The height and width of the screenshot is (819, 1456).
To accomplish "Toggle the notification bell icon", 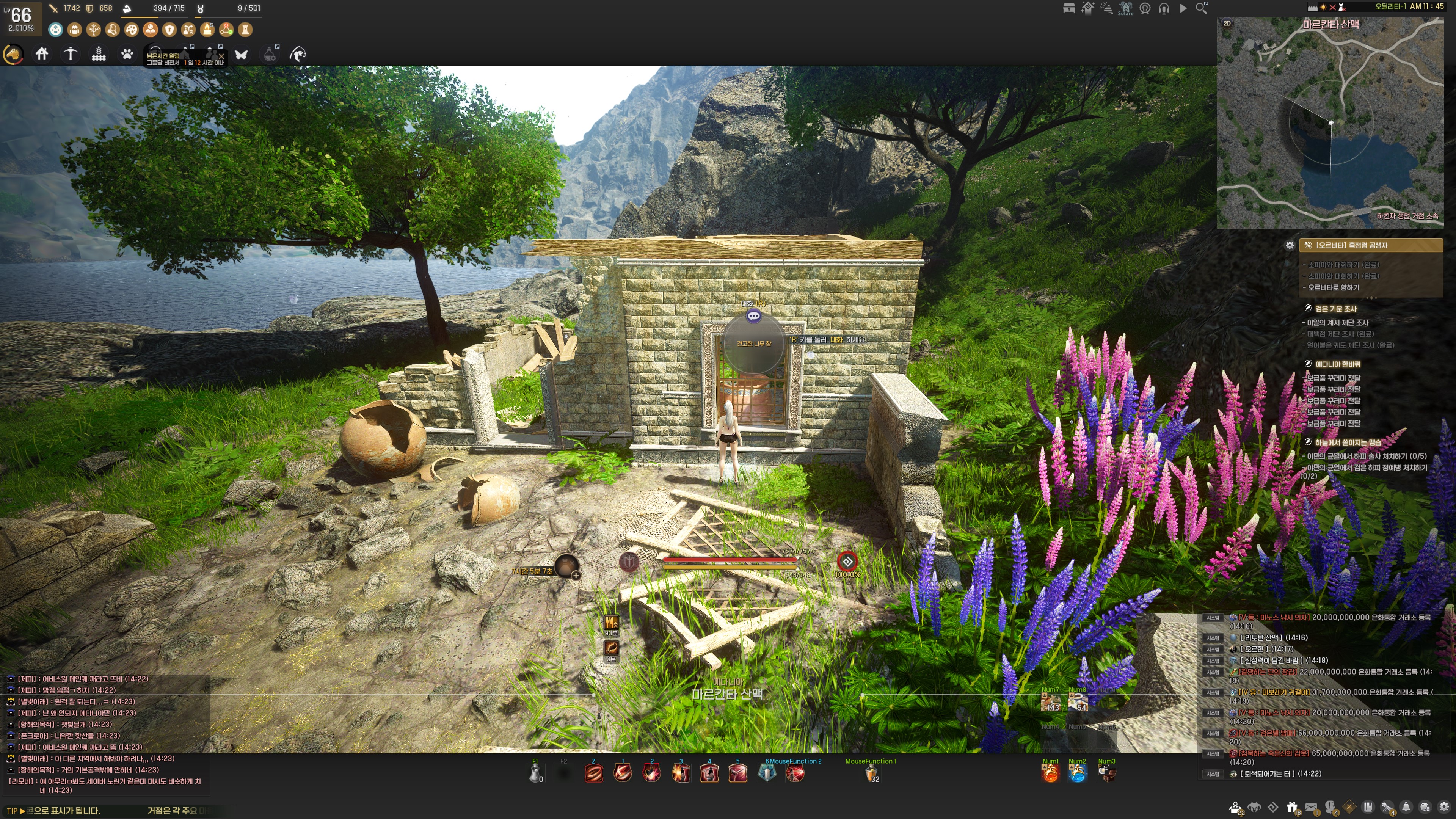I will 1406,807.
